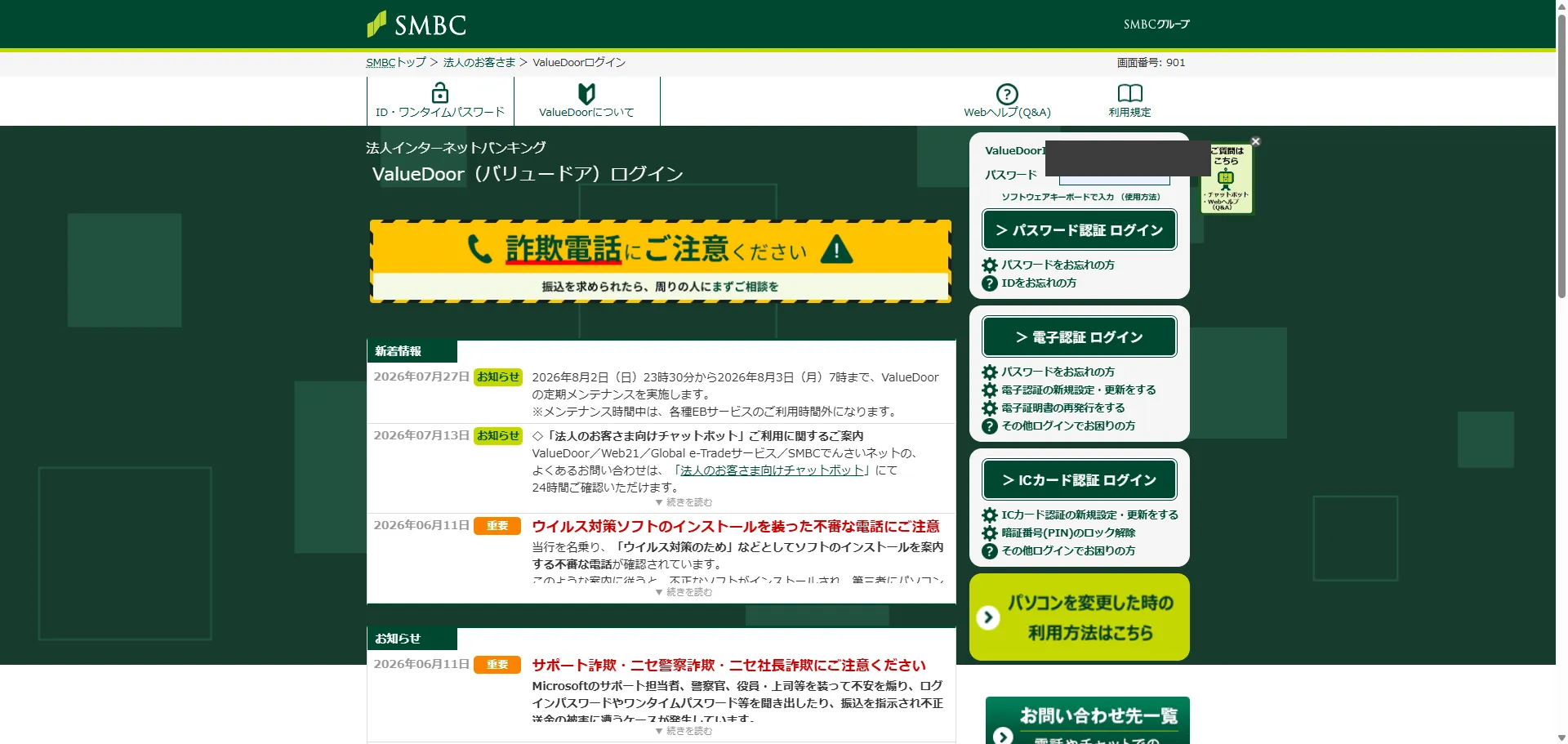Expand 続きを読む under サポート詐欺 notice
The image size is (1568, 744).
(x=684, y=731)
